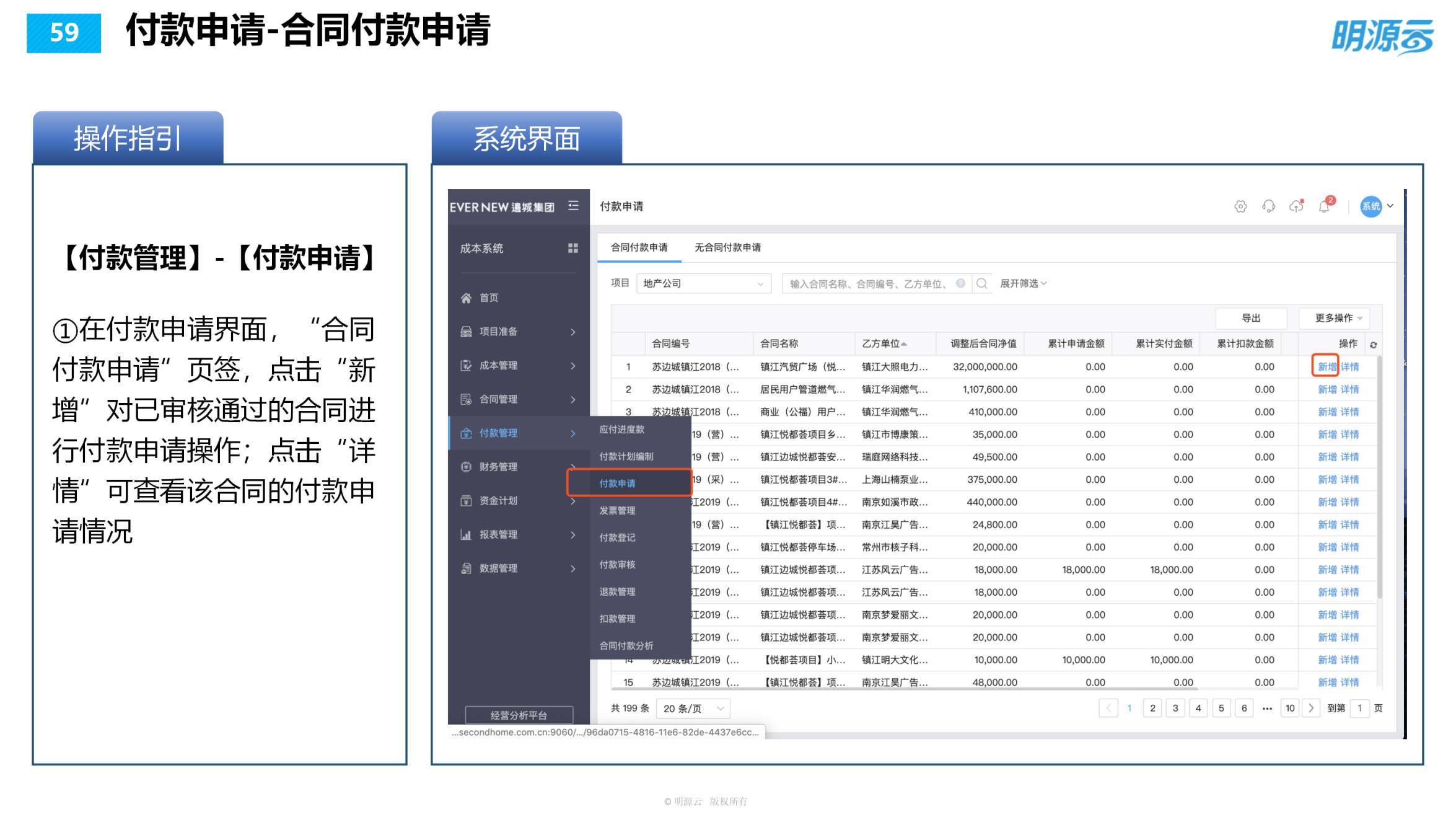Open the settings gear icon
Image resolution: width=1456 pixels, height=817 pixels.
(x=1240, y=206)
